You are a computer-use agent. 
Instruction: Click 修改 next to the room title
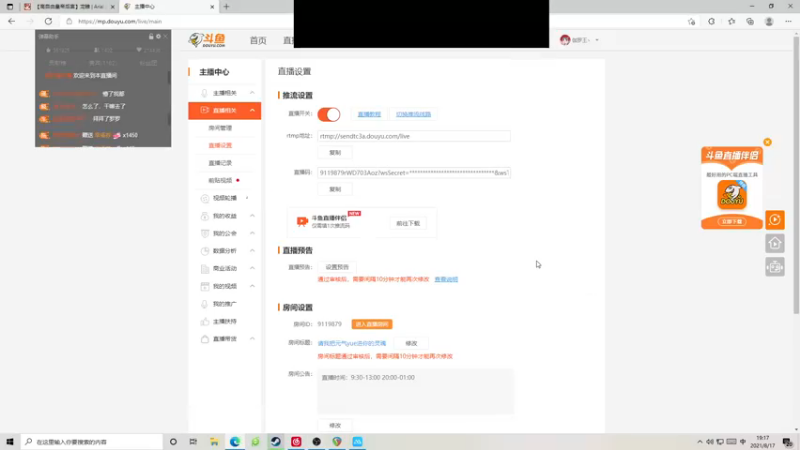coord(411,343)
